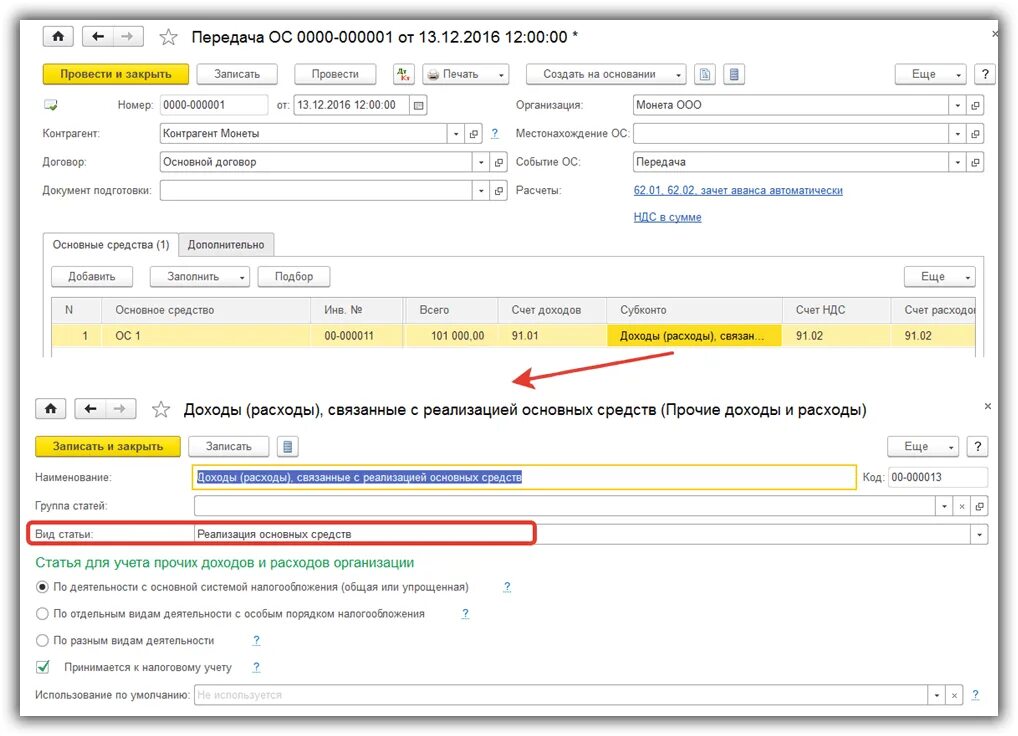The image size is (1018, 736).
Task: Click the document status icon left of Номер
Action: tap(51, 105)
